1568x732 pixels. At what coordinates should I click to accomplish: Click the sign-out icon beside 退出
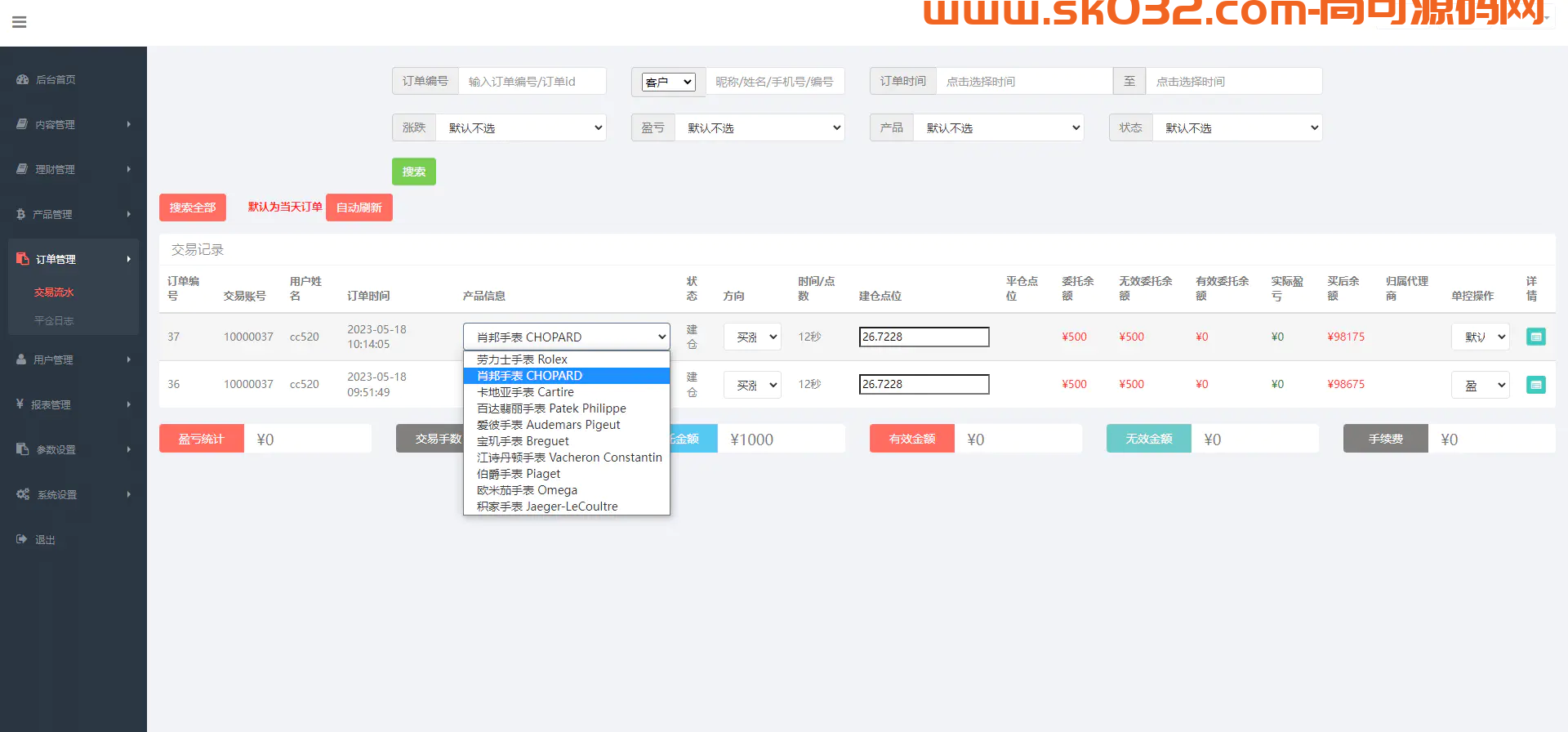coord(22,539)
